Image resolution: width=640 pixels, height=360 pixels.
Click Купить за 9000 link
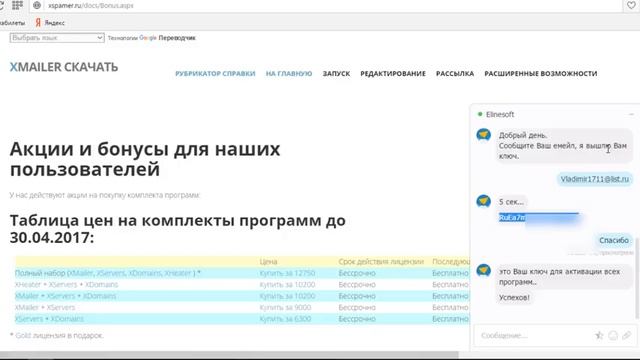[x=285, y=307]
